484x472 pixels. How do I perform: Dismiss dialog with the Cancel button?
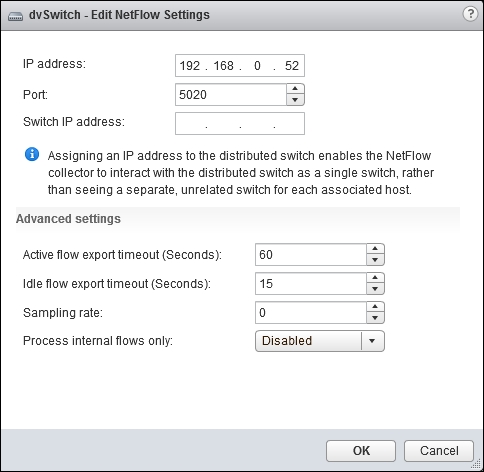click(439, 451)
